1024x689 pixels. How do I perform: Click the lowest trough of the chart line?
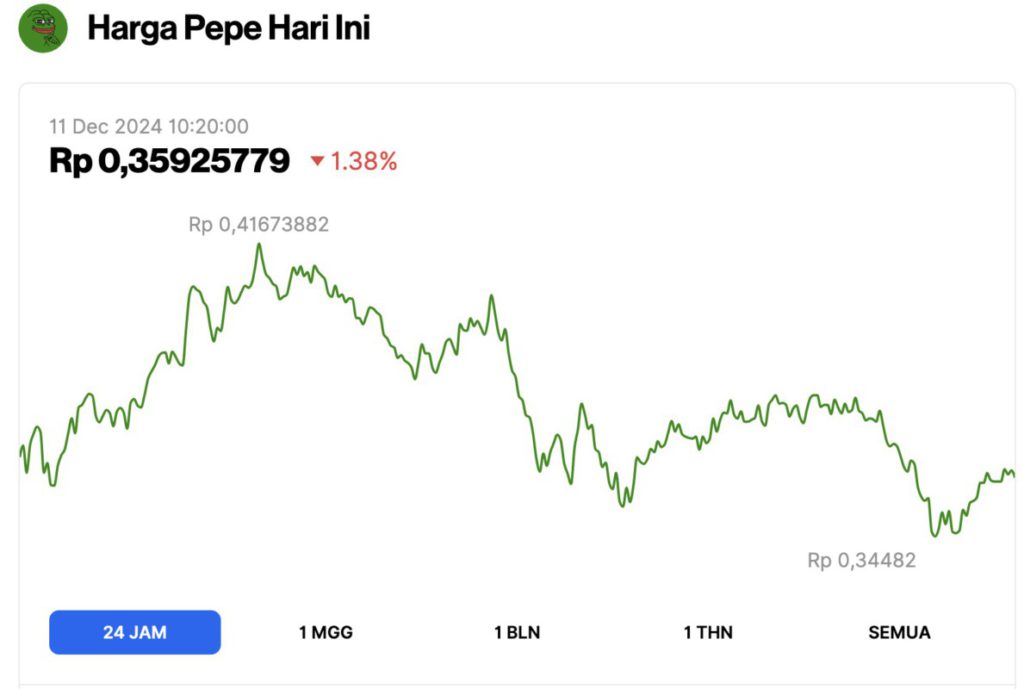[x=934, y=535]
